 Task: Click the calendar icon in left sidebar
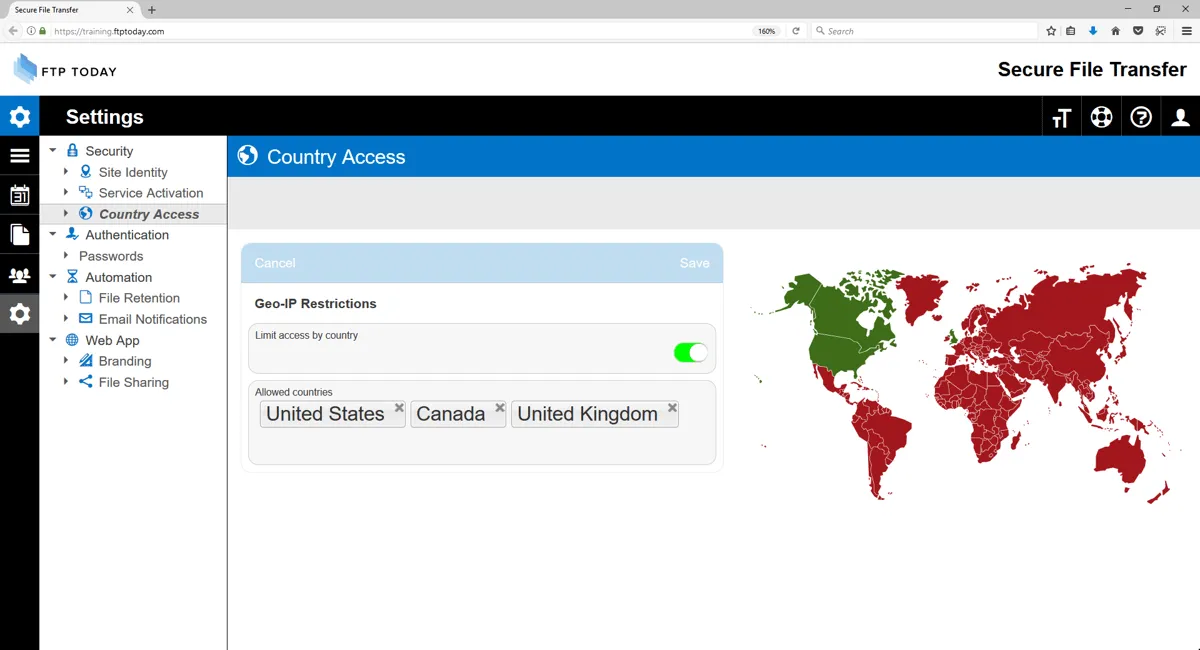coord(19,195)
